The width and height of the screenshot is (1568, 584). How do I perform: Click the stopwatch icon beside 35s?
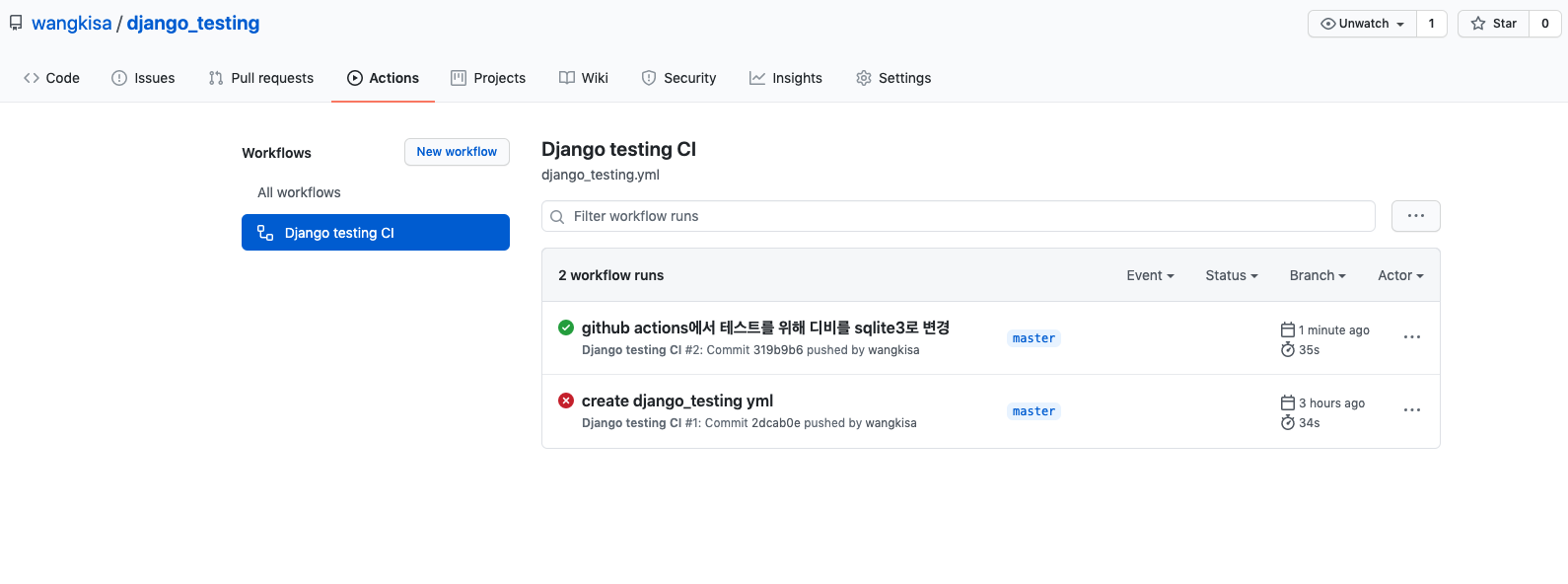tap(1288, 349)
